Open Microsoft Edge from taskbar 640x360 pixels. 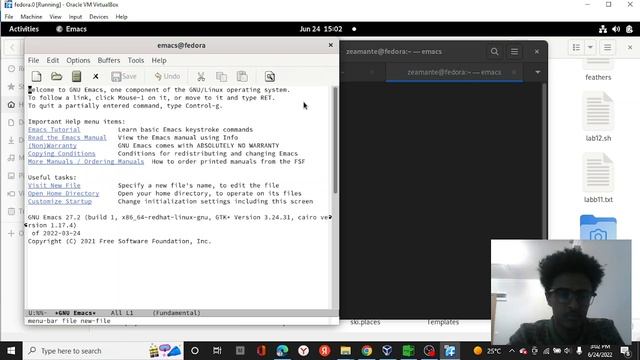click(x=282, y=351)
